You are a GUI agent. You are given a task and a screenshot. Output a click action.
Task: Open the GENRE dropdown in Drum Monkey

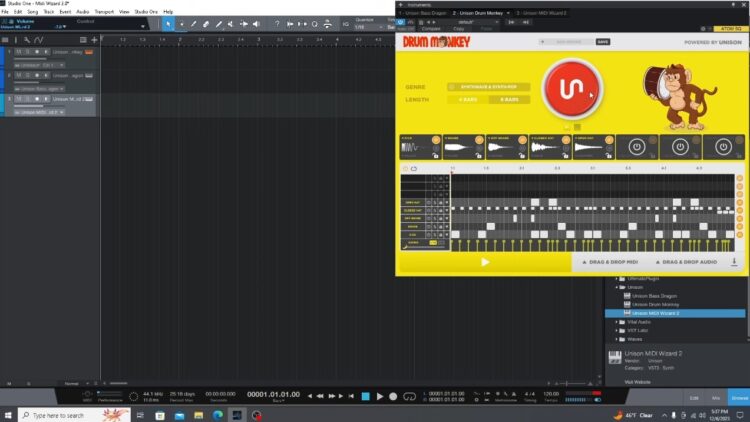point(488,87)
